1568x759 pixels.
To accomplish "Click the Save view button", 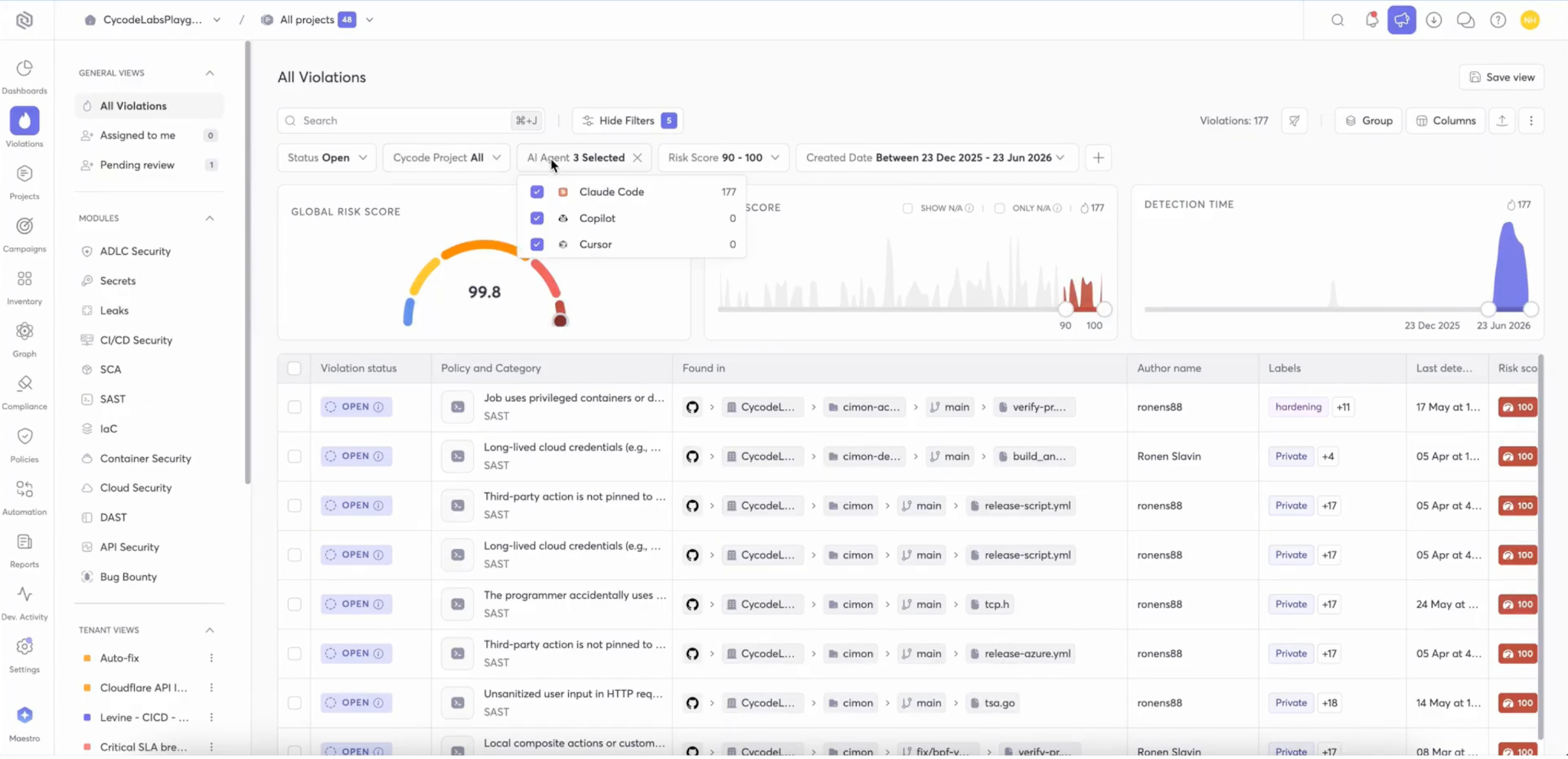I will click(1501, 77).
